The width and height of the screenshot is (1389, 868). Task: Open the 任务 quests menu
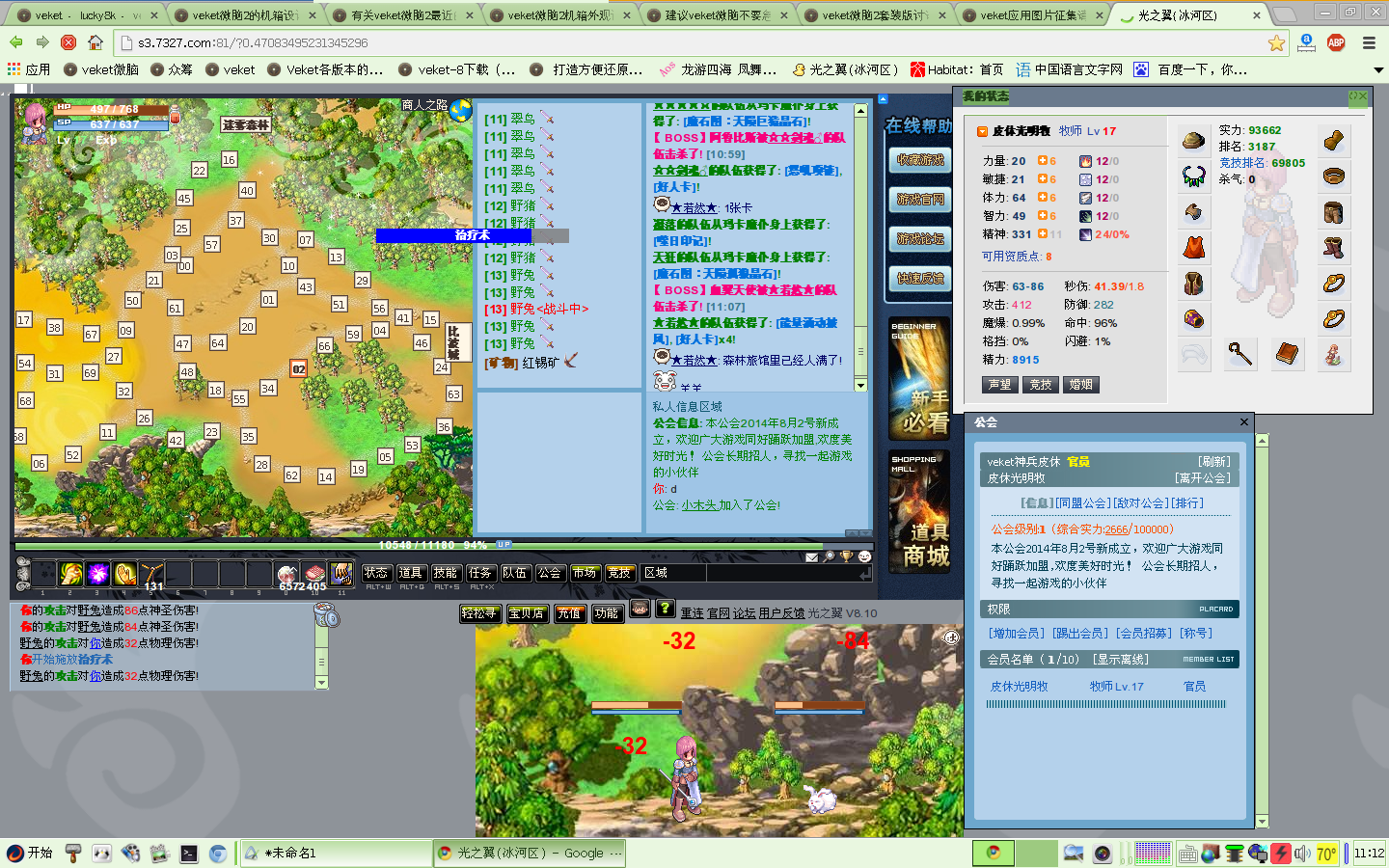click(480, 573)
